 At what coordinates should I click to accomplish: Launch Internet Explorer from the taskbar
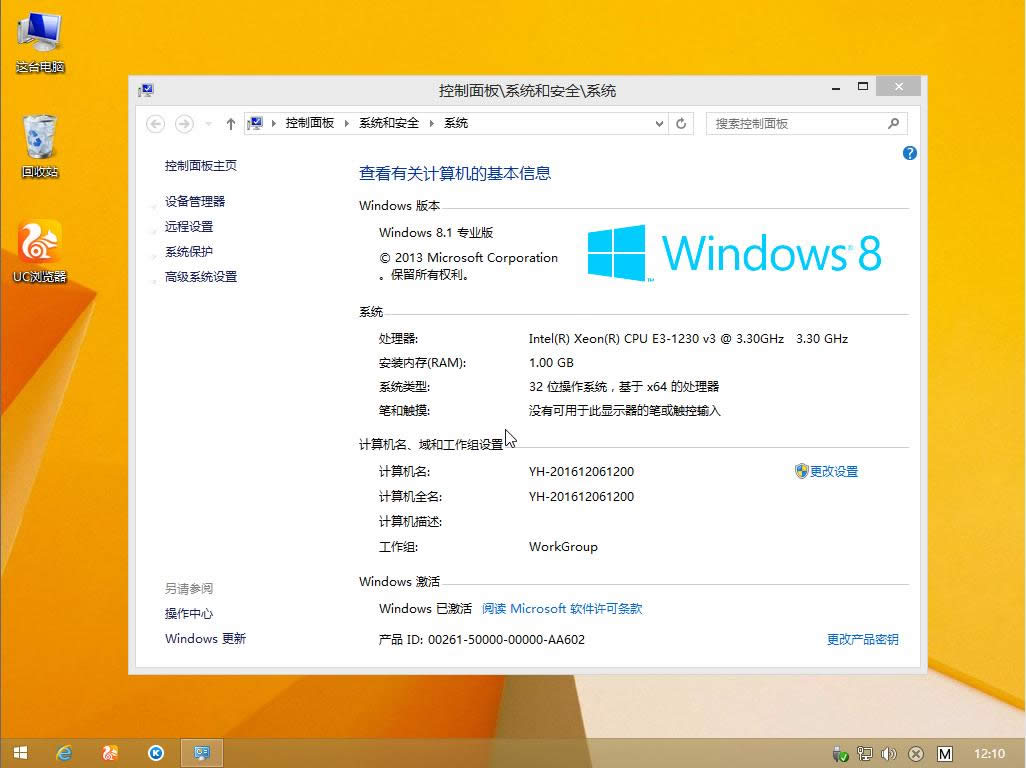click(x=64, y=753)
